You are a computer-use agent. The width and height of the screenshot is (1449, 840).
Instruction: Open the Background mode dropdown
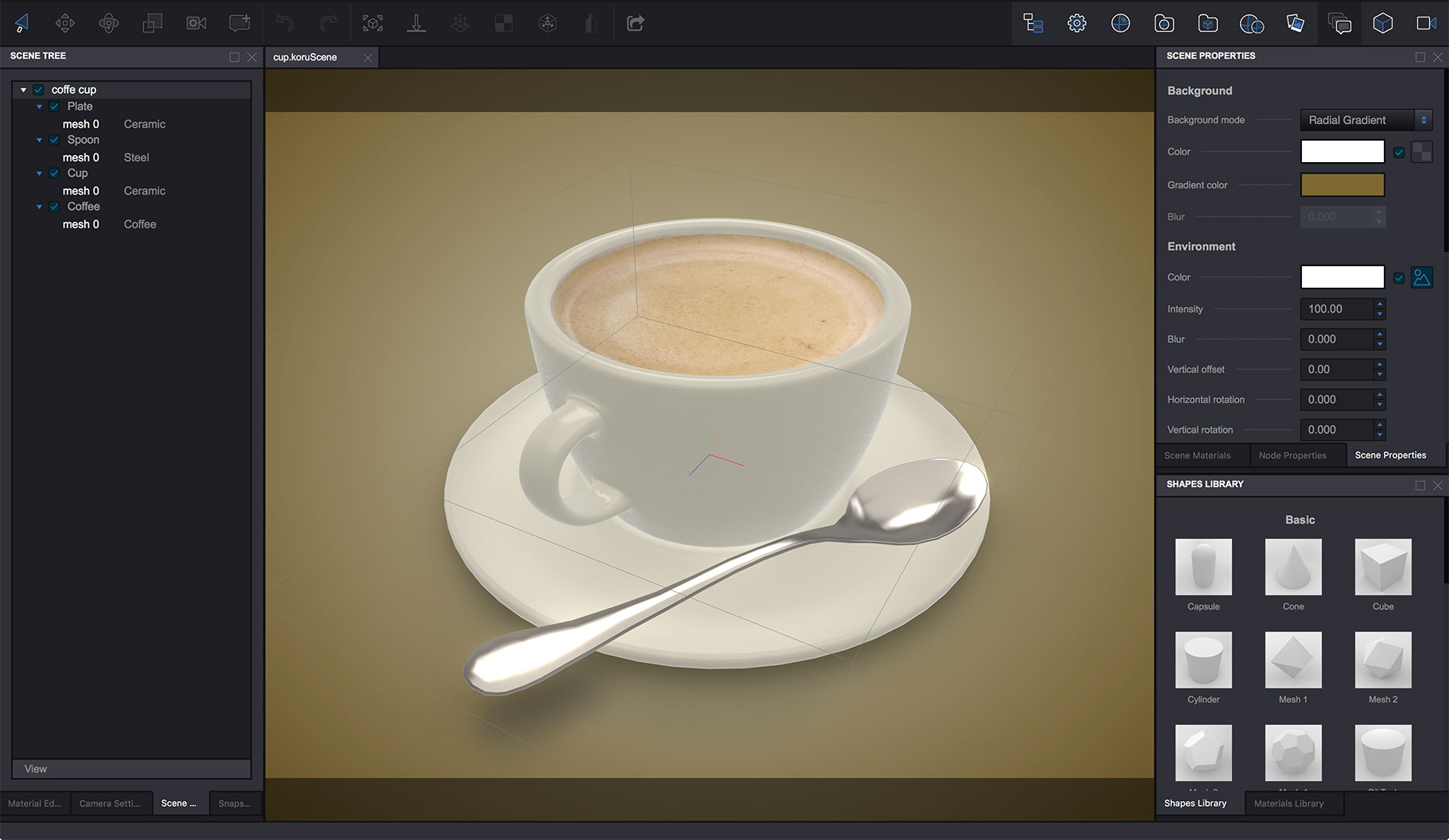pos(1365,120)
